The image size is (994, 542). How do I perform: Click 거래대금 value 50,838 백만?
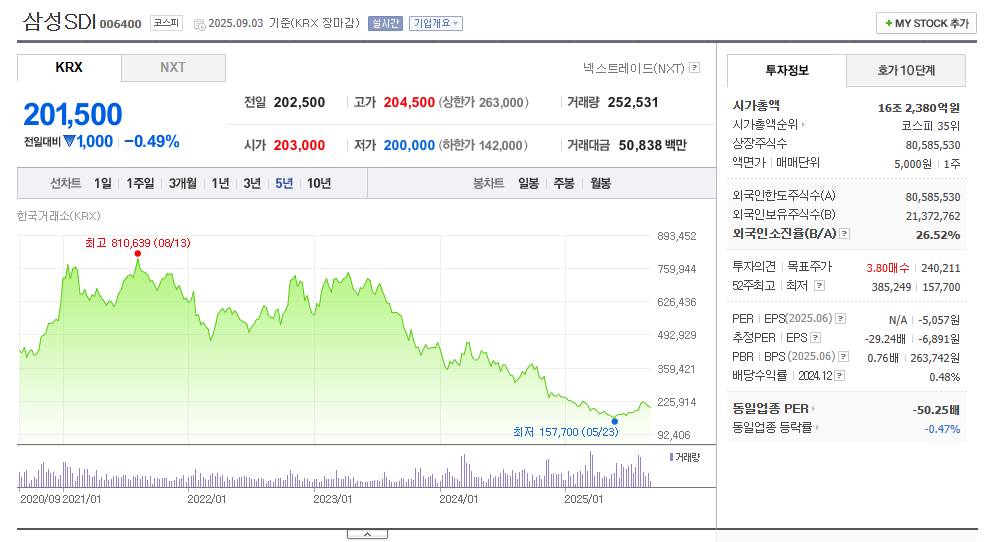[x=652, y=145]
